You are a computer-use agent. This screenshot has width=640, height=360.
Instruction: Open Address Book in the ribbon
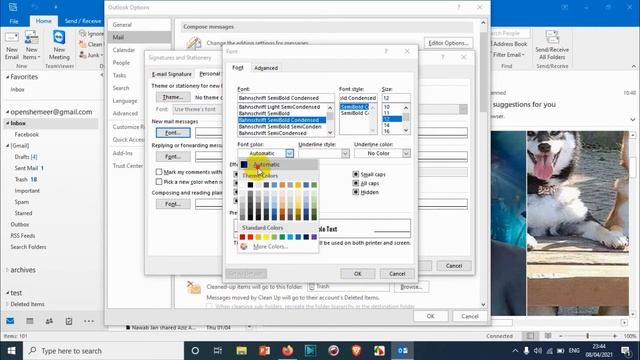coord(510,44)
